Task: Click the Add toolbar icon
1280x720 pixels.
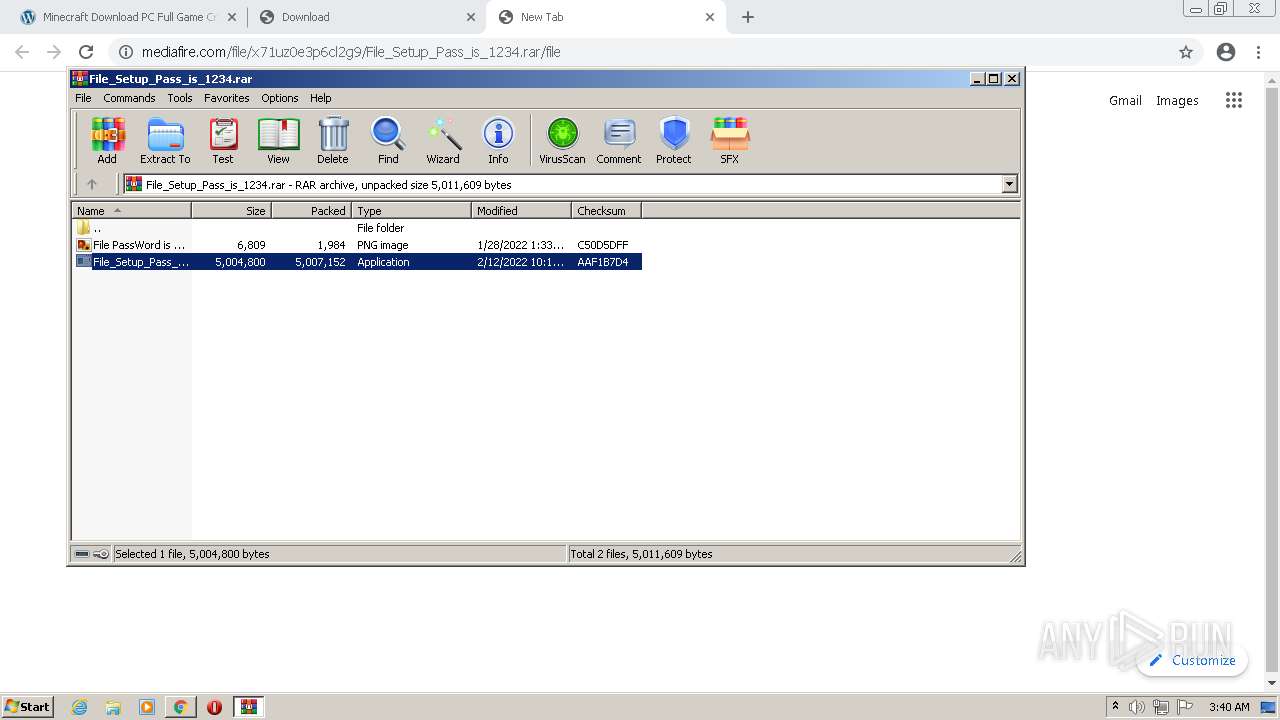Action: pyautogui.click(x=107, y=140)
